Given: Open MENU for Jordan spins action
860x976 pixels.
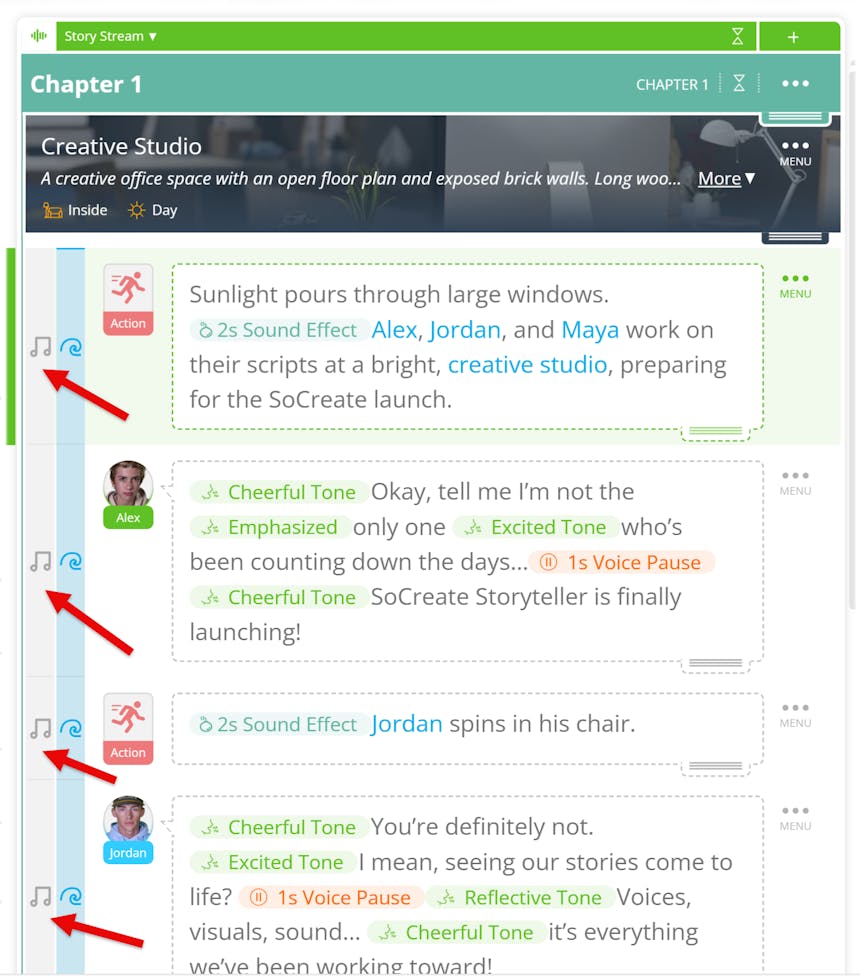Looking at the screenshot, I should pyautogui.click(x=795, y=715).
